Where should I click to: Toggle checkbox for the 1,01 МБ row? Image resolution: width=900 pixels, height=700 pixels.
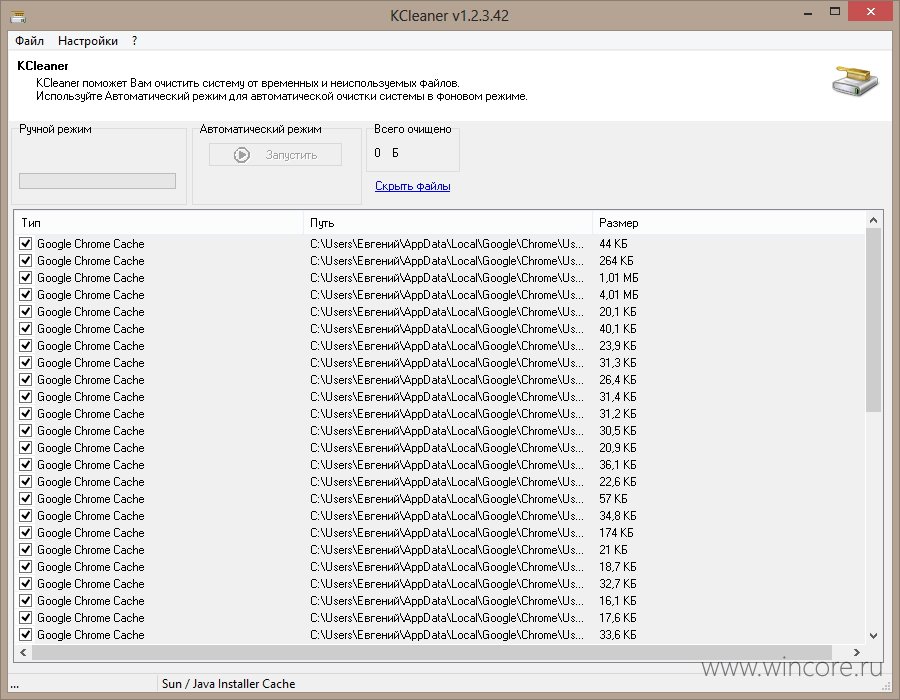click(x=25, y=278)
